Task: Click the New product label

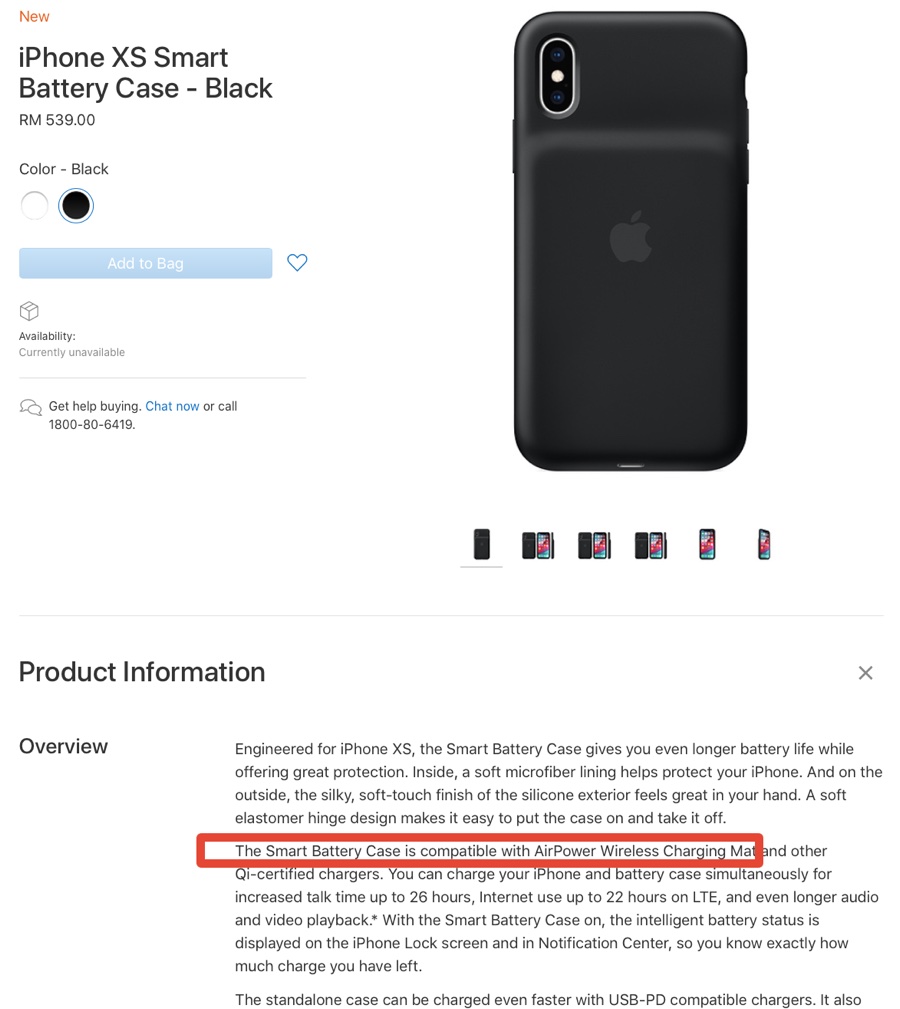Action: point(33,16)
